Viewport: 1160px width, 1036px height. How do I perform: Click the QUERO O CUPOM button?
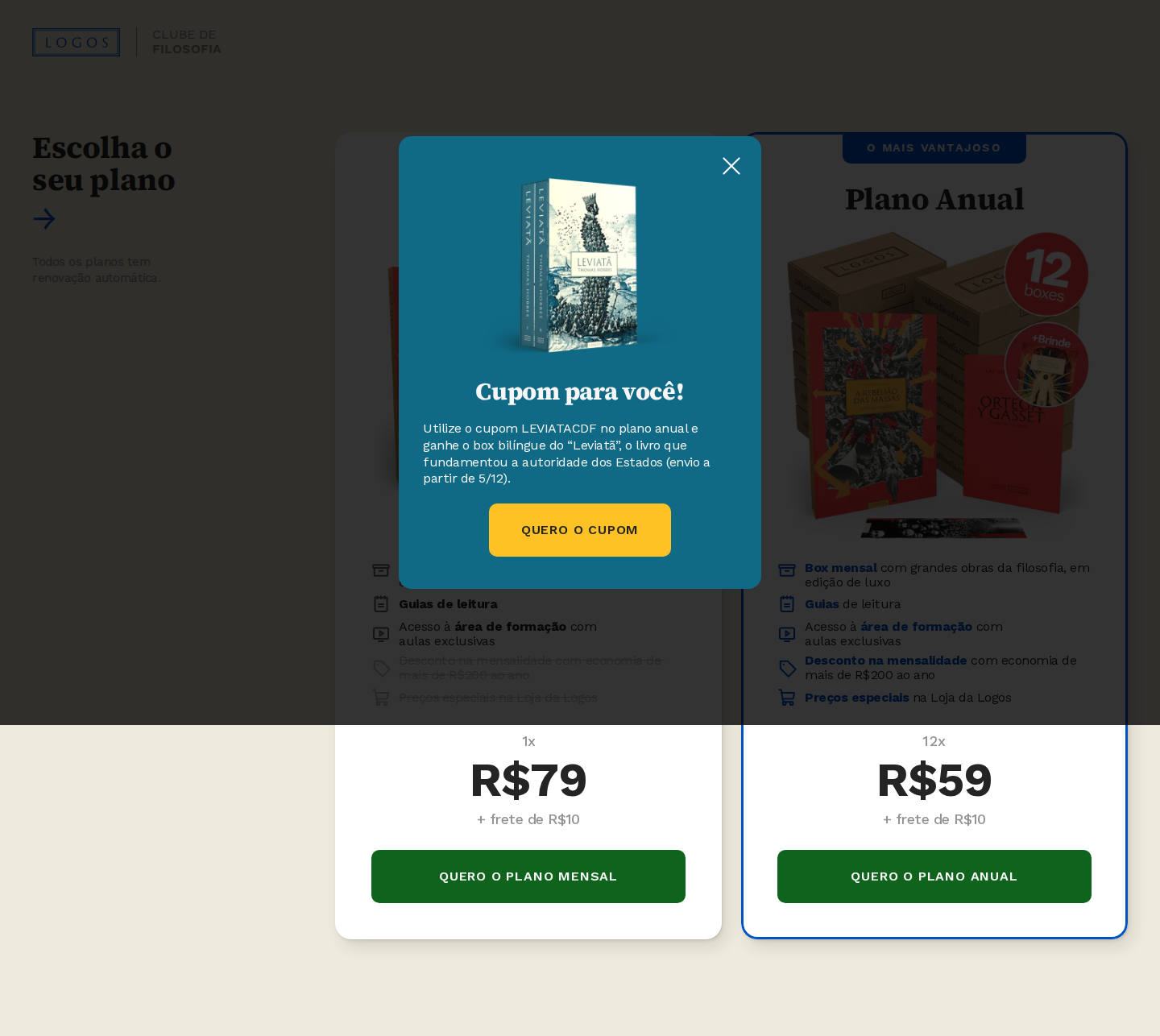[x=580, y=530]
